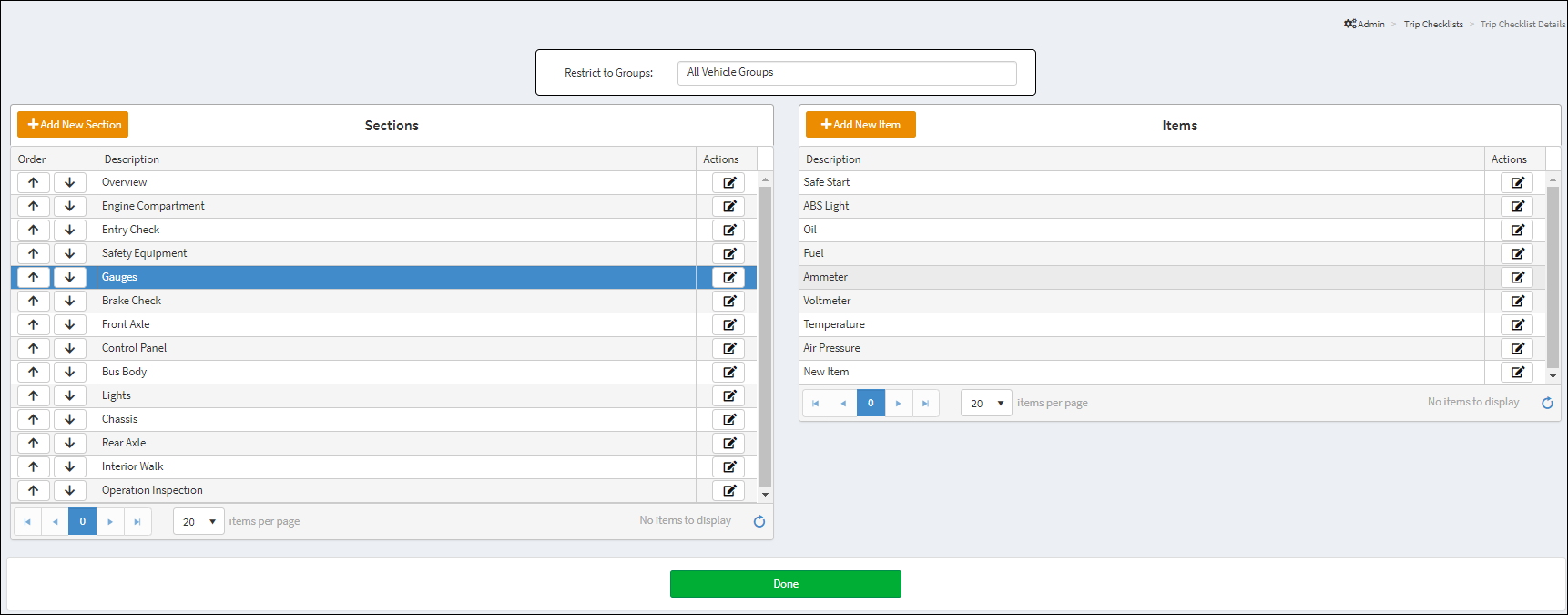
Task: Sort Items by Description column header
Action: pos(1142,159)
